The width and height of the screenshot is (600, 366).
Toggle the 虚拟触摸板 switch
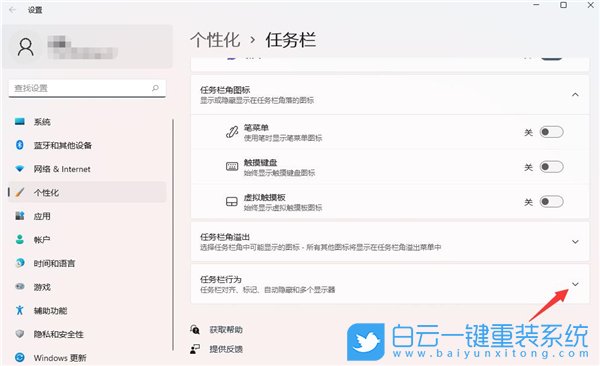[x=551, y=202]
